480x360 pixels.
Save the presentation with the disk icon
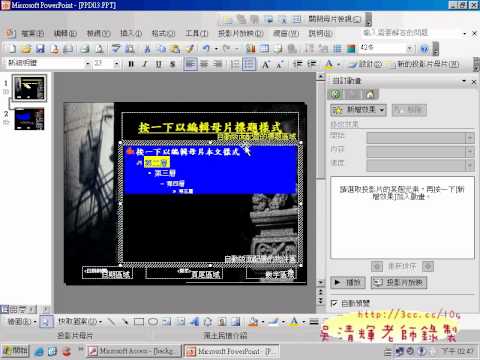pyautogui.click(x=40, y=49)
